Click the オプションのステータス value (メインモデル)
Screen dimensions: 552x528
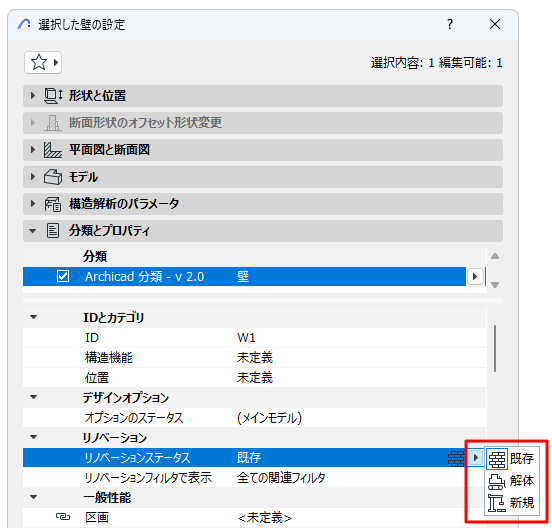[270, 418]
